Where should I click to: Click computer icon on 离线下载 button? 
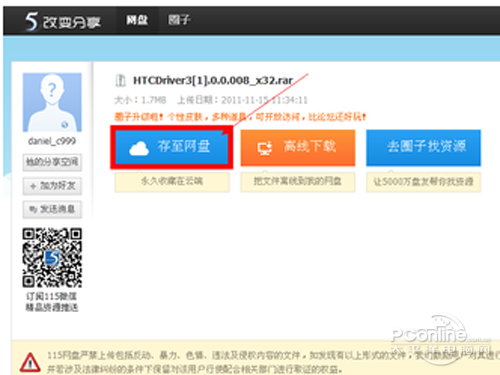pos(265,148)
